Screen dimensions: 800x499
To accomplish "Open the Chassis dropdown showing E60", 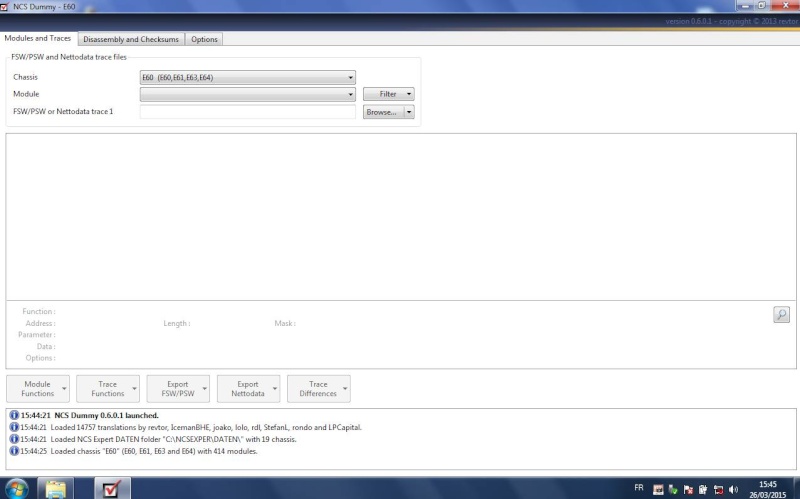I will point(247,78).
